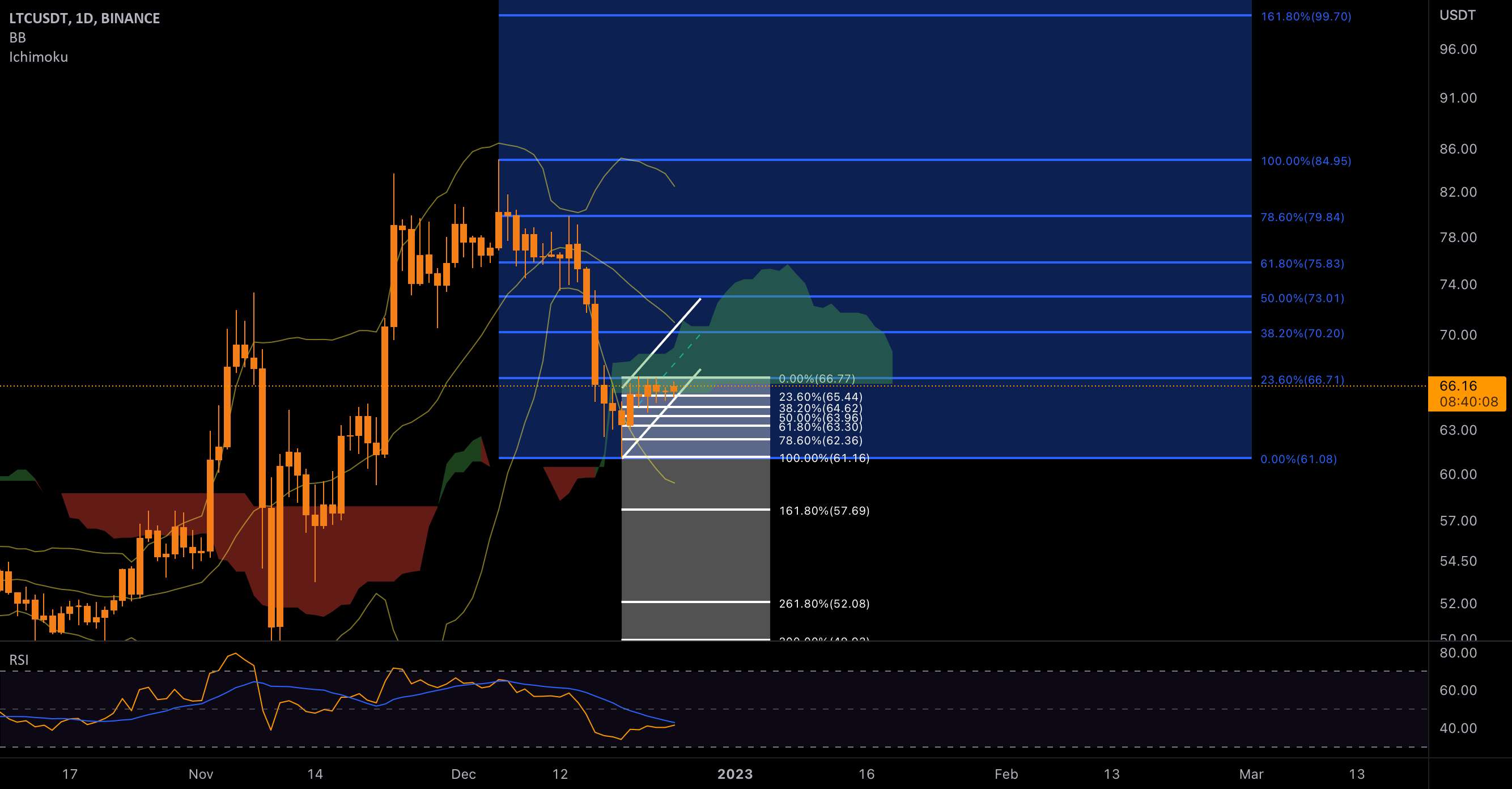Click the 16 date label on time axis
1512x789 pixels.
(867, 774)
